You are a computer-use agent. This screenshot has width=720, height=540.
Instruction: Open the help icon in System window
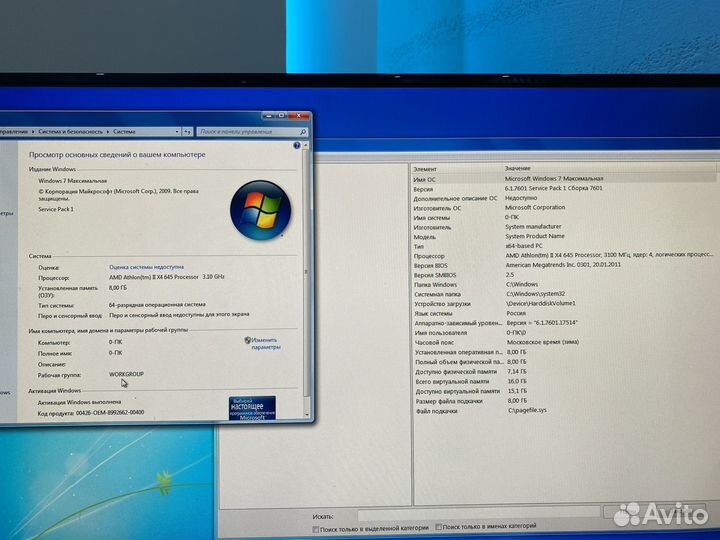click(295, 146)
